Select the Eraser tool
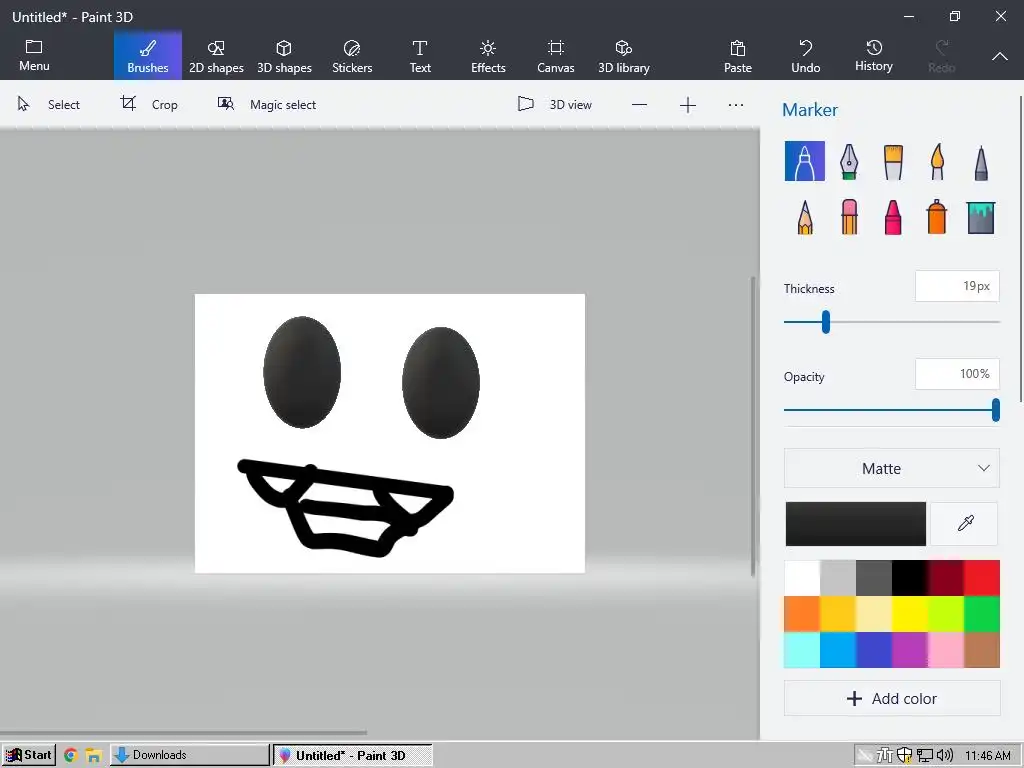 (x=848, y=217)
